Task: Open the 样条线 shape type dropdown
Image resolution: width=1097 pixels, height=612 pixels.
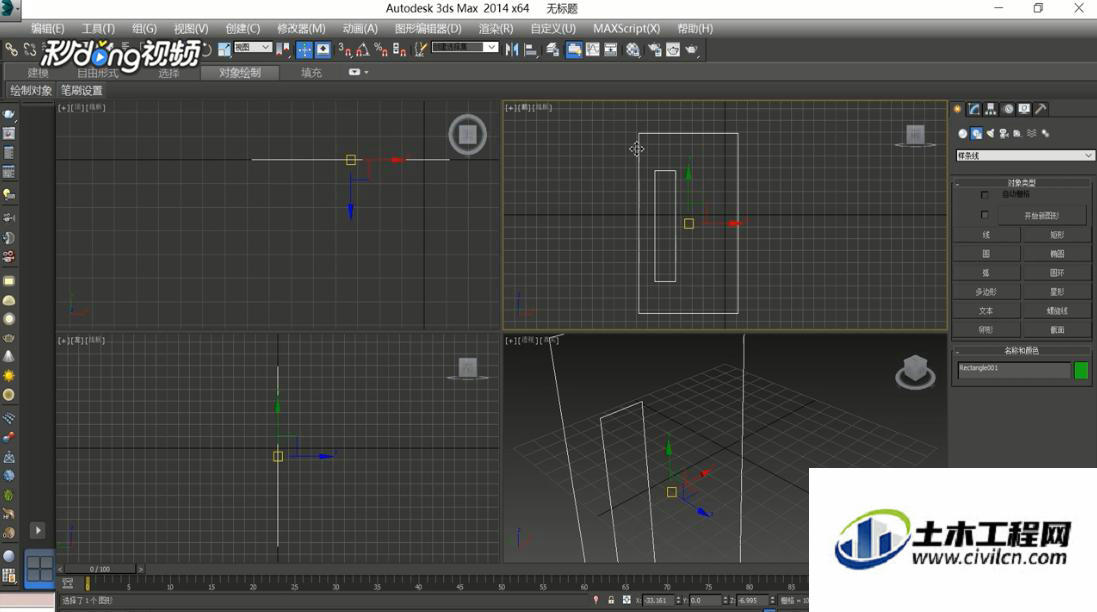Action: pyautogui.click(x=1024, y=155)
